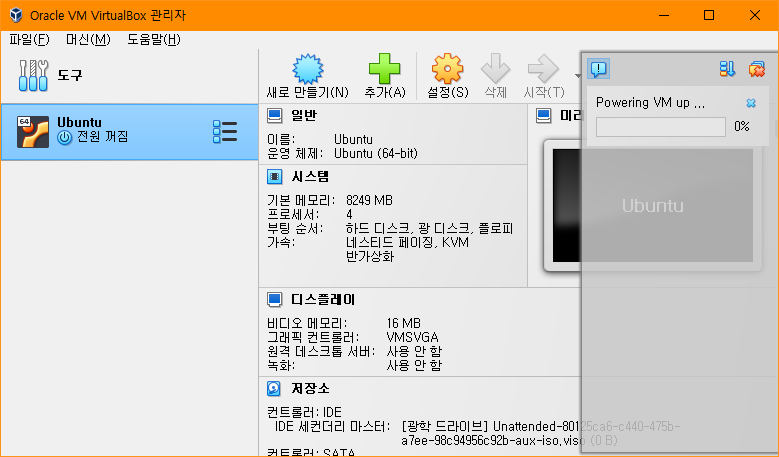Open the File (파일) menu
The height and width of the screenshot is (457, 779).
(x=29, y=39)
